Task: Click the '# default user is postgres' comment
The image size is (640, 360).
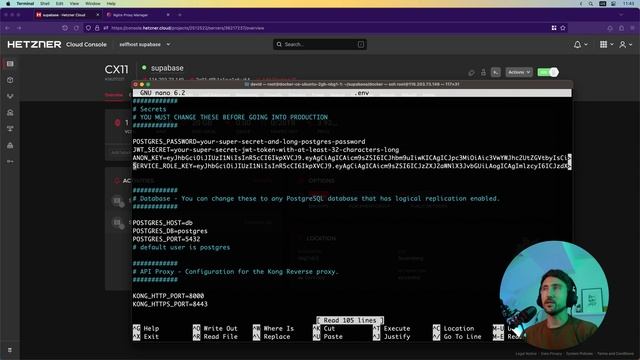Action: [x=181, y=247]
